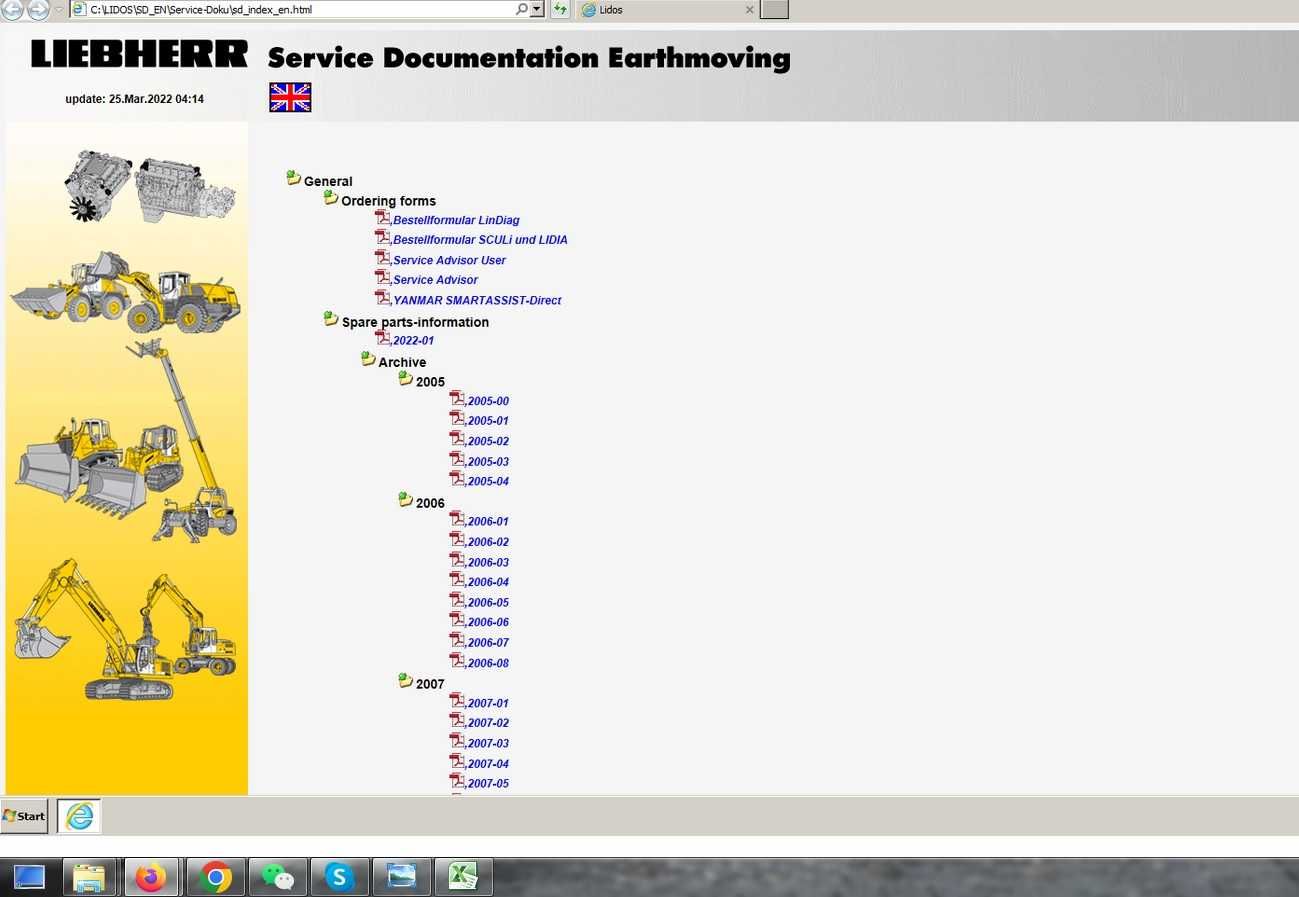This screenshot has height=897, width=1299.
Task: Collapse the 2005 archive folder
Action: (x=405, y=379)
